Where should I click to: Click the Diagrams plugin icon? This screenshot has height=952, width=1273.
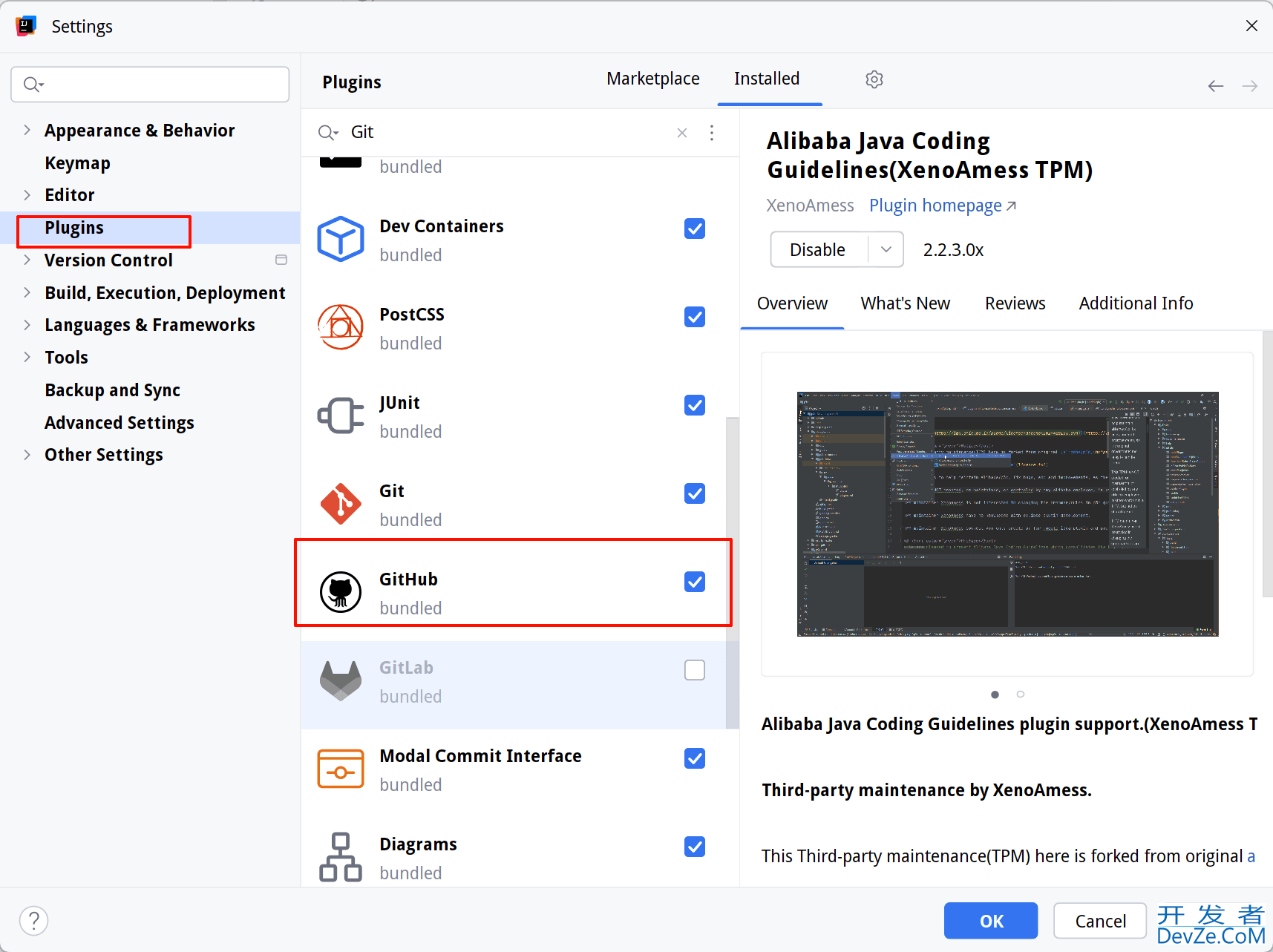[341, 857]
